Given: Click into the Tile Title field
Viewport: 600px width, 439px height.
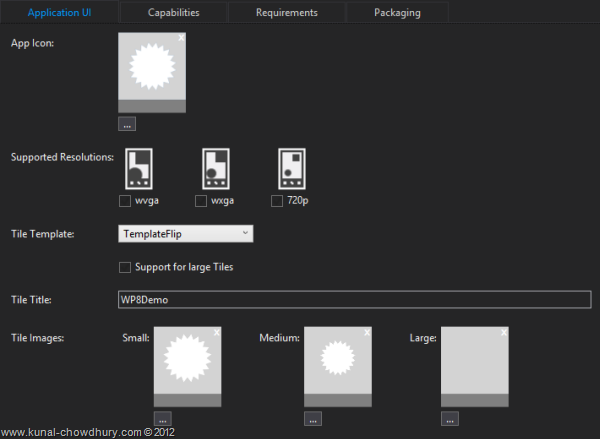Looking at the screenshot, I should coord(355,299).
